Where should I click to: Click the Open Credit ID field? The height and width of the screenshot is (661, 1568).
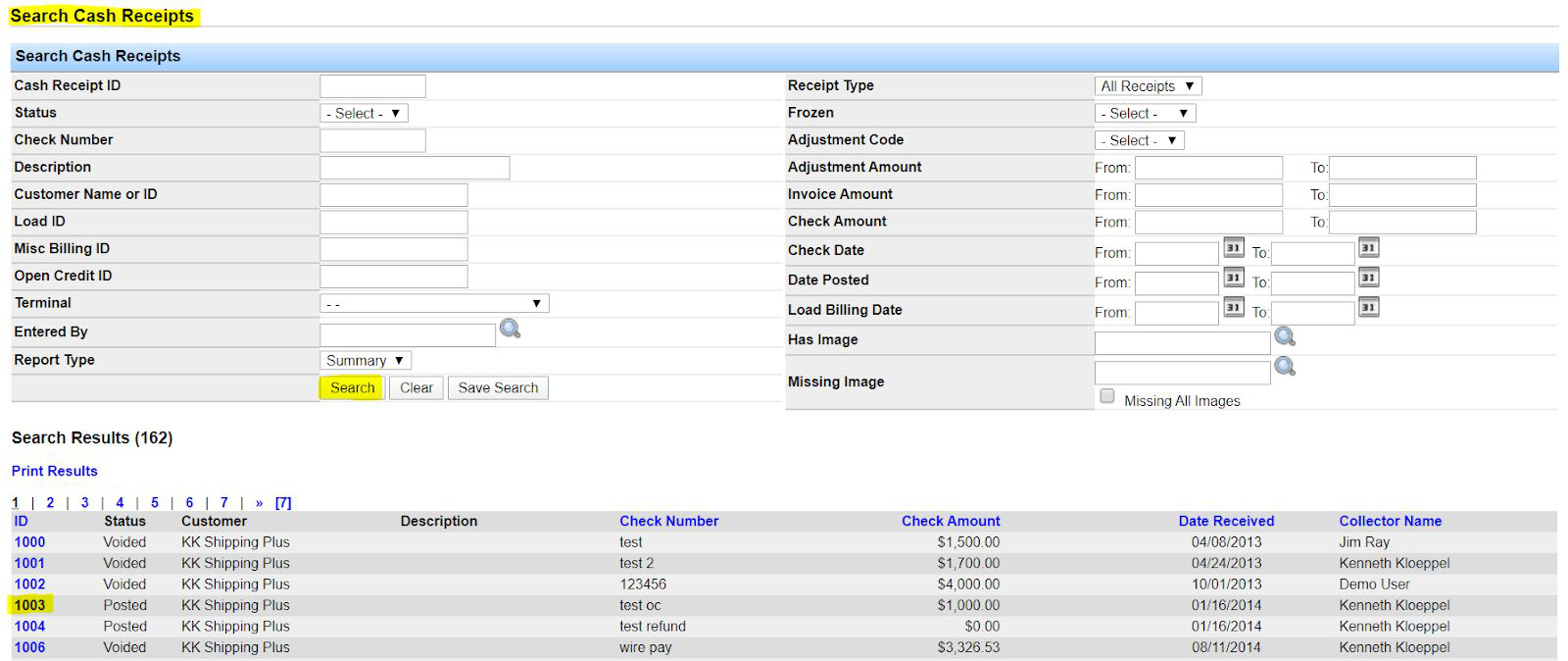394,277
